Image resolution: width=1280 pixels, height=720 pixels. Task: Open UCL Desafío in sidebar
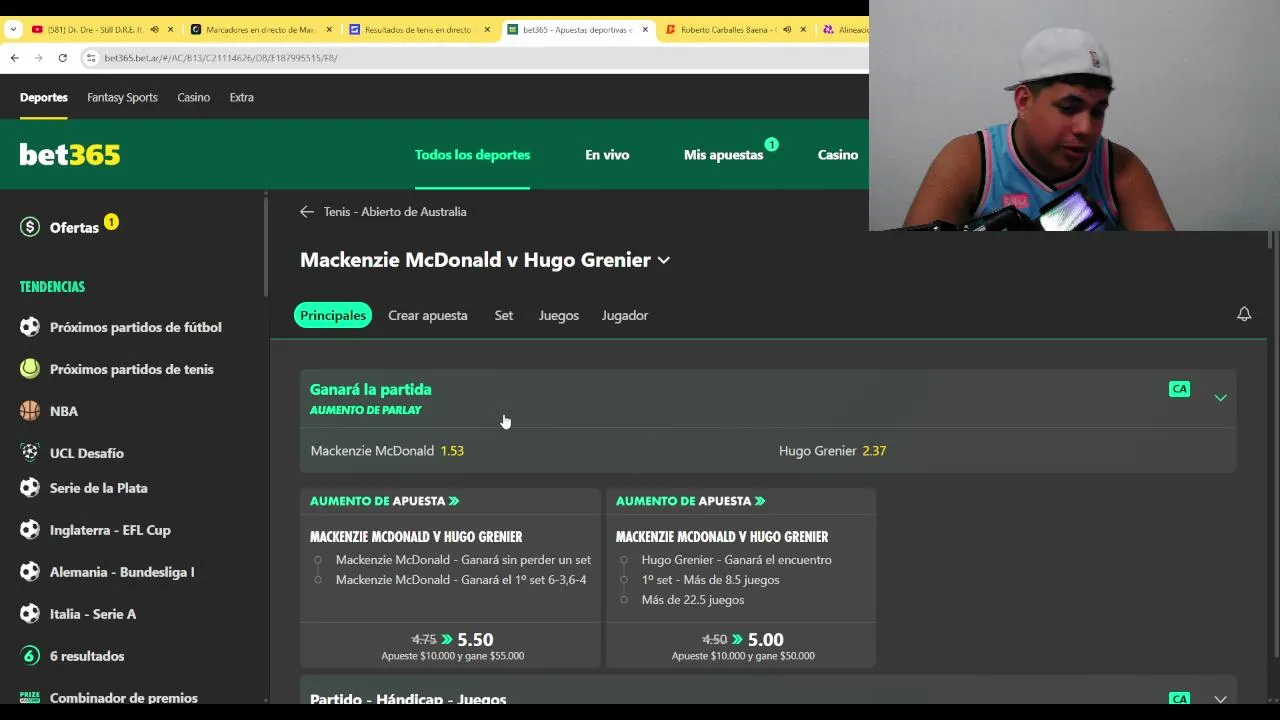click(x=87, y=453)
